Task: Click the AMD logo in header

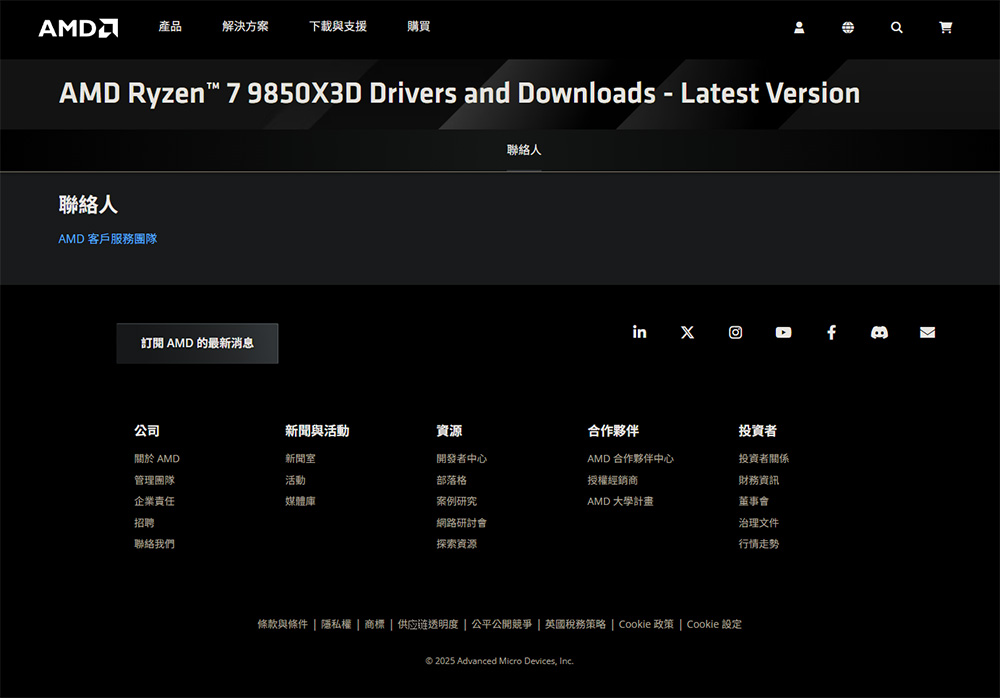Action: tap(78, 28)
